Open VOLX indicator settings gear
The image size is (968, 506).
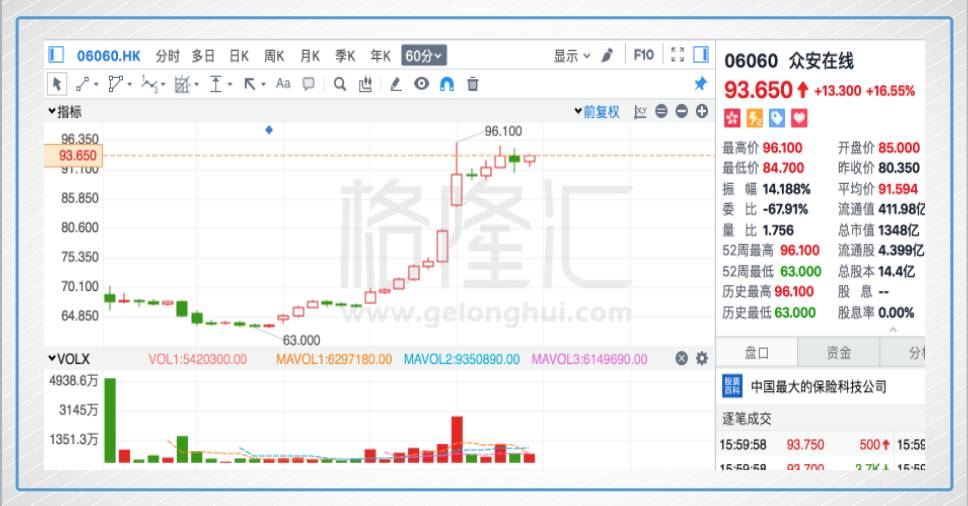tap(702, 358)
